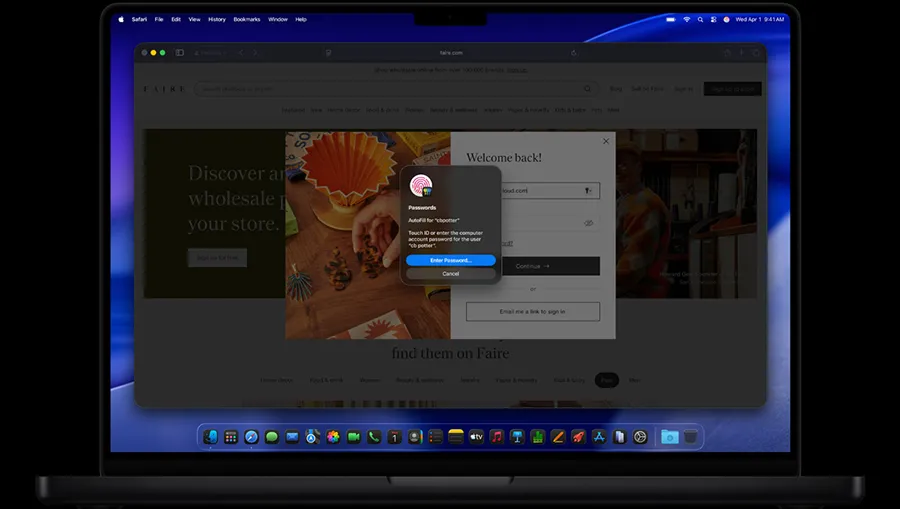Screen dimensions: 900x509
Task: Launch App Store from the Dock
Action: point(599,437)
